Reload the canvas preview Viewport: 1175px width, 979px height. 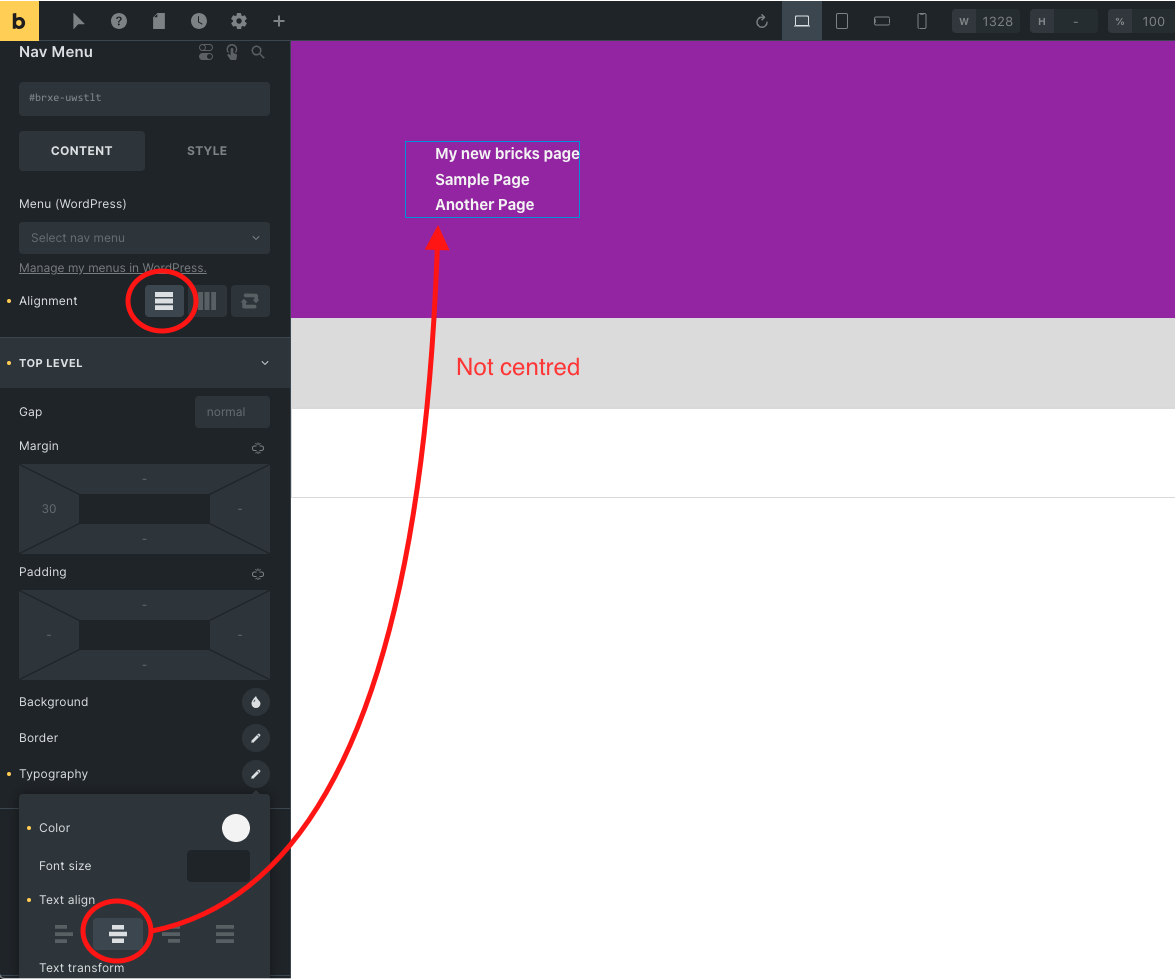761,20
